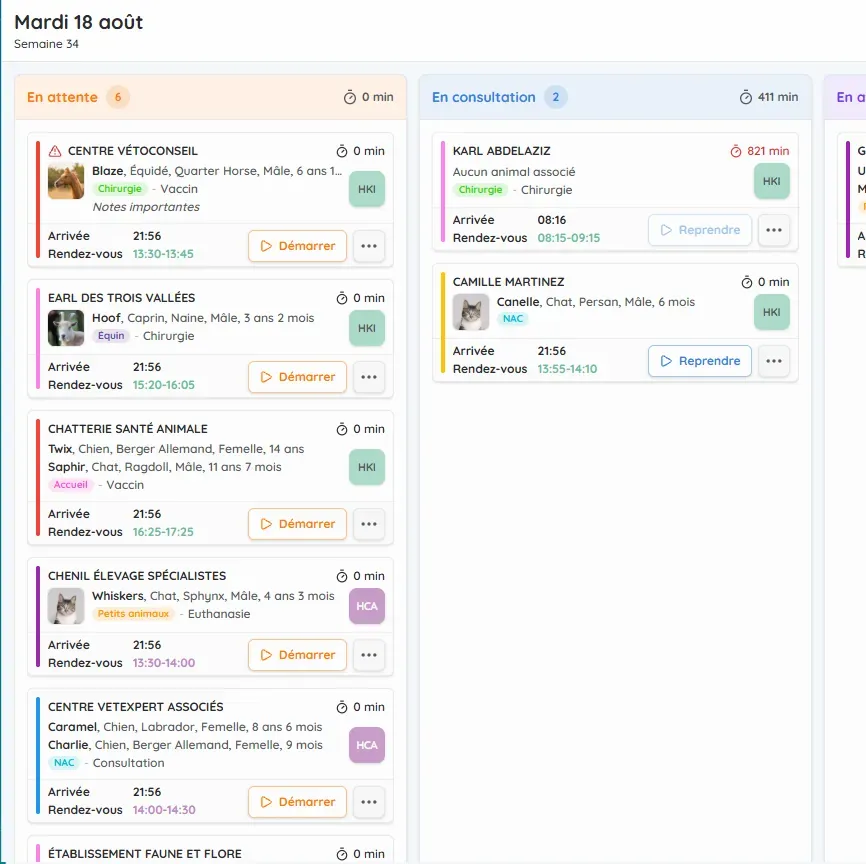Click HKI badge on Earl des Trois Vallées
866x864 pixels.
pos(367,328)
